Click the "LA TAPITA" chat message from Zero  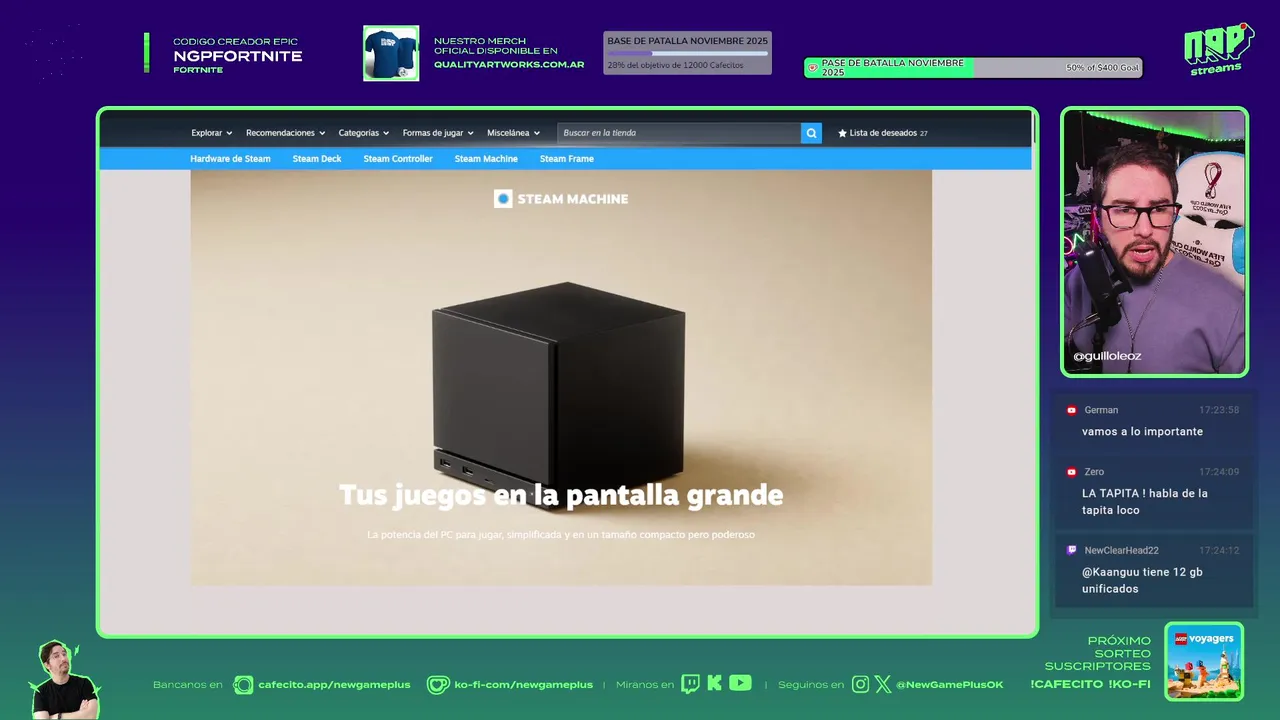coord(1145,502)
